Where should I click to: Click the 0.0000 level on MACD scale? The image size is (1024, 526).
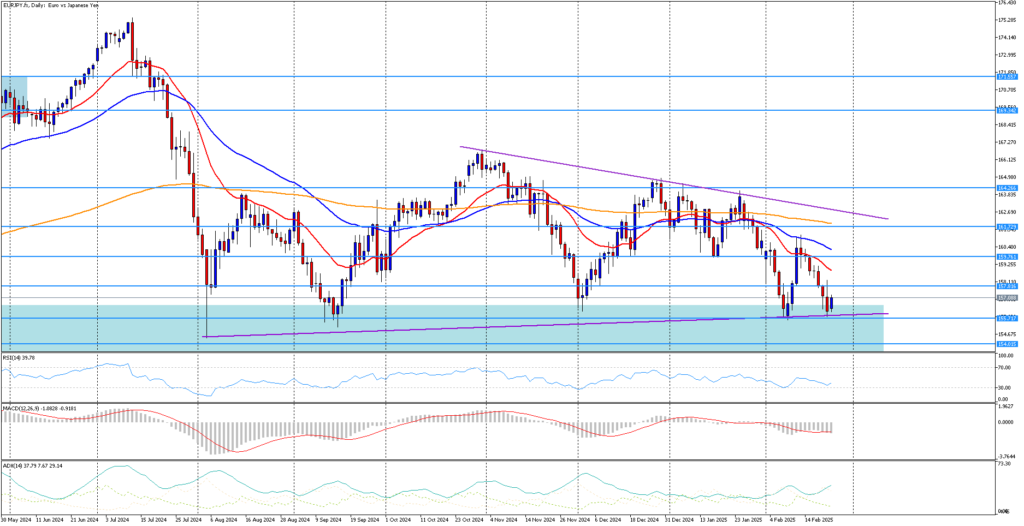click(1004, 421)
